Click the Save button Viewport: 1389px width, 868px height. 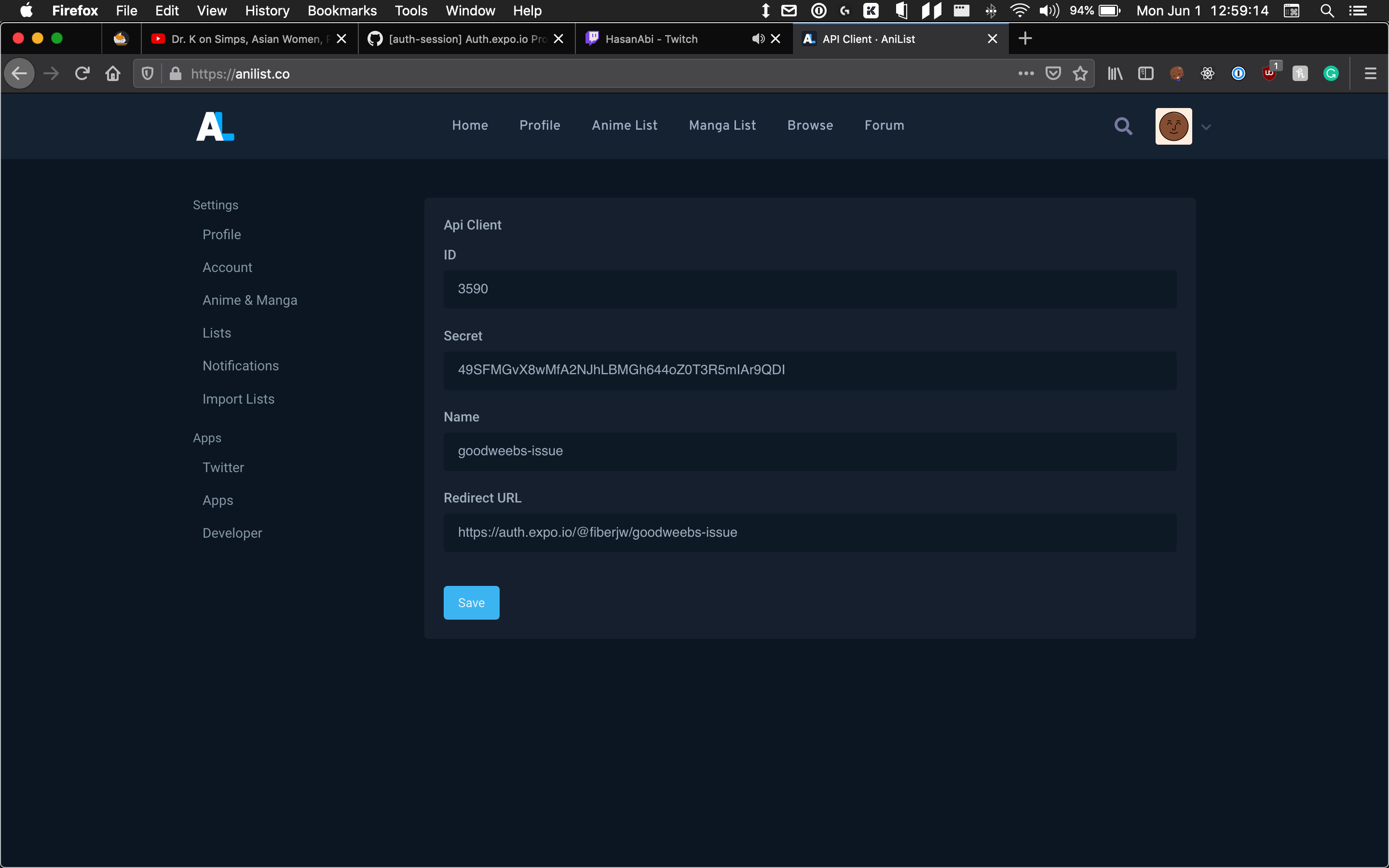[471, 602]
